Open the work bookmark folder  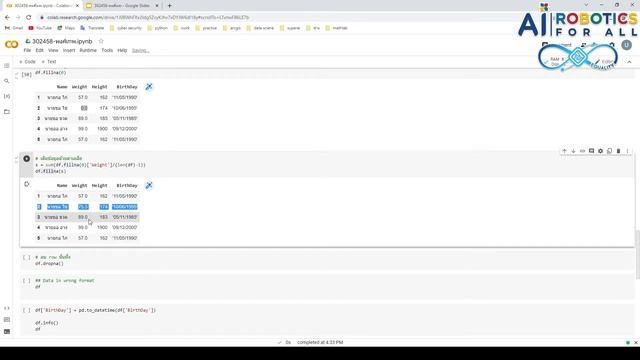pos(182,28)
